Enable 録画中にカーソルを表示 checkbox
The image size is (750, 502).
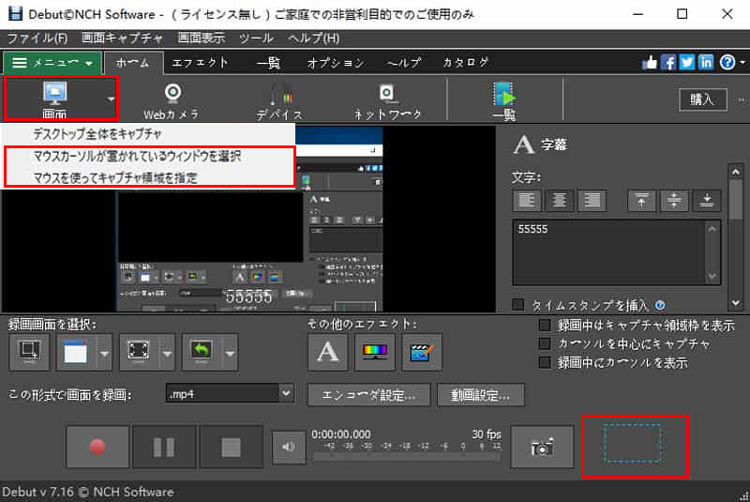pyautogui.click(x=544, y=362)
